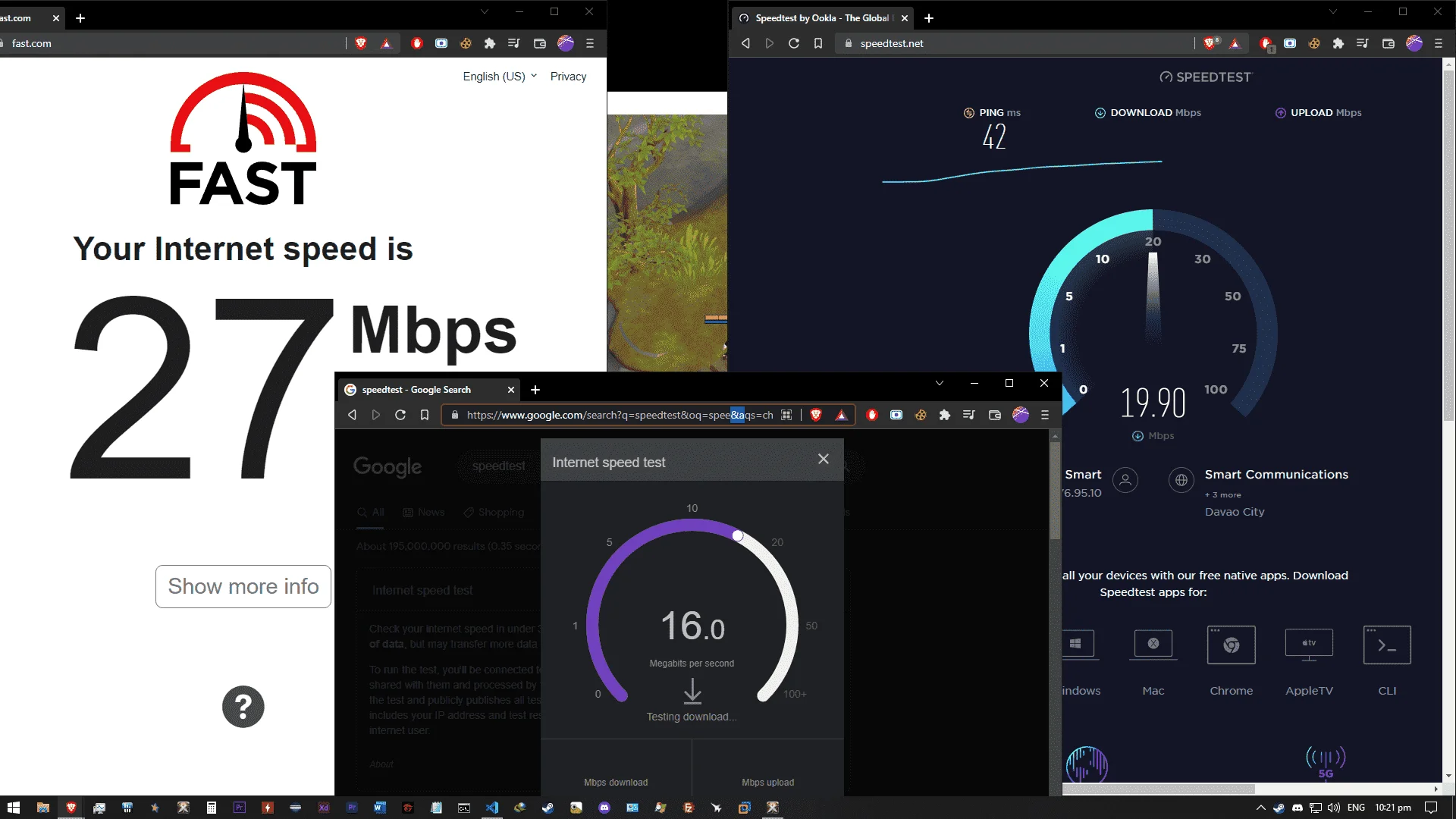The height and width of the screenshot is (819, 1456).
Task: Show hidden system tray icons
Action: tap(1260, 808)
